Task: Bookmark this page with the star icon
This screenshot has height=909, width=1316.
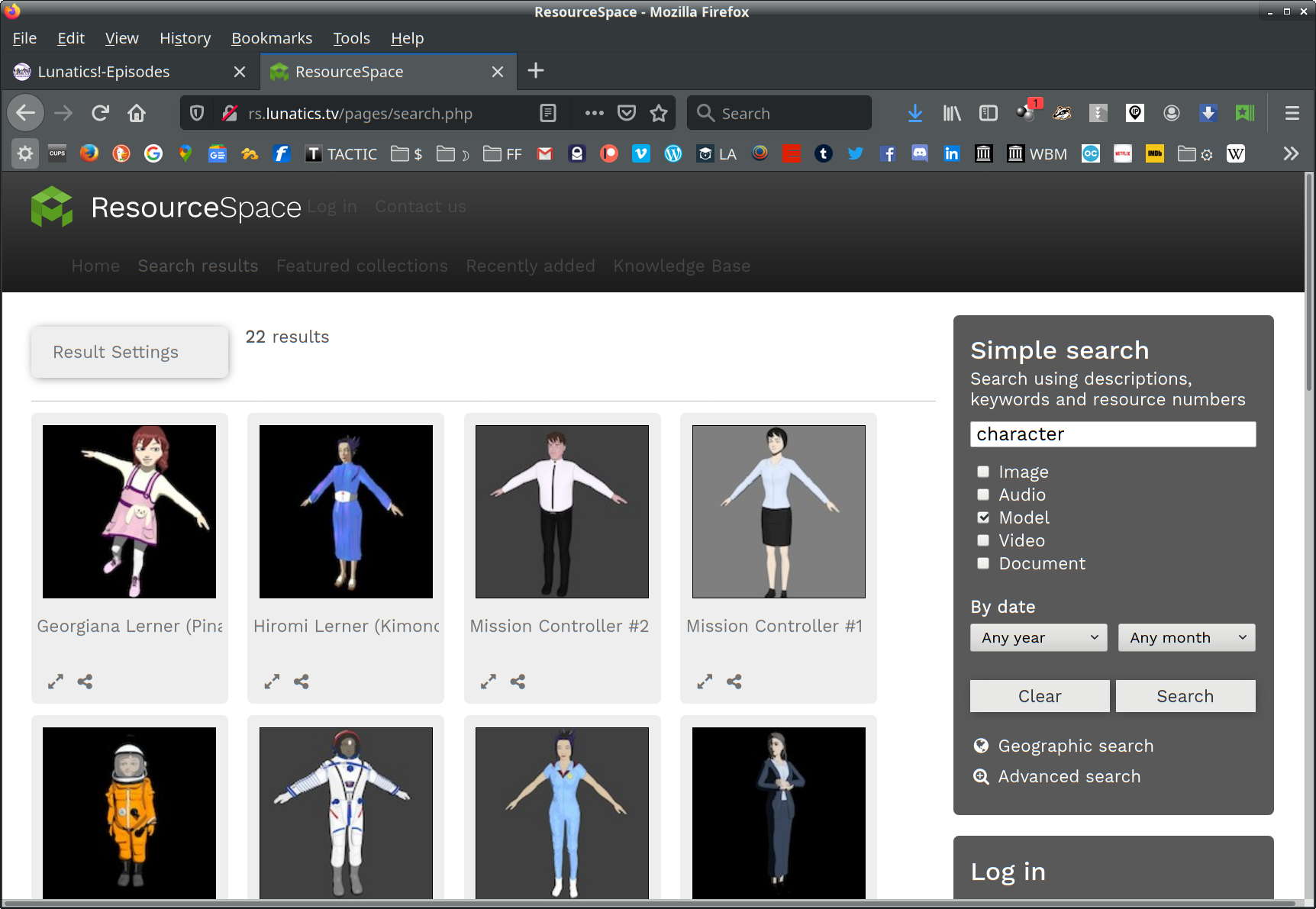Action: click(659, 114)
